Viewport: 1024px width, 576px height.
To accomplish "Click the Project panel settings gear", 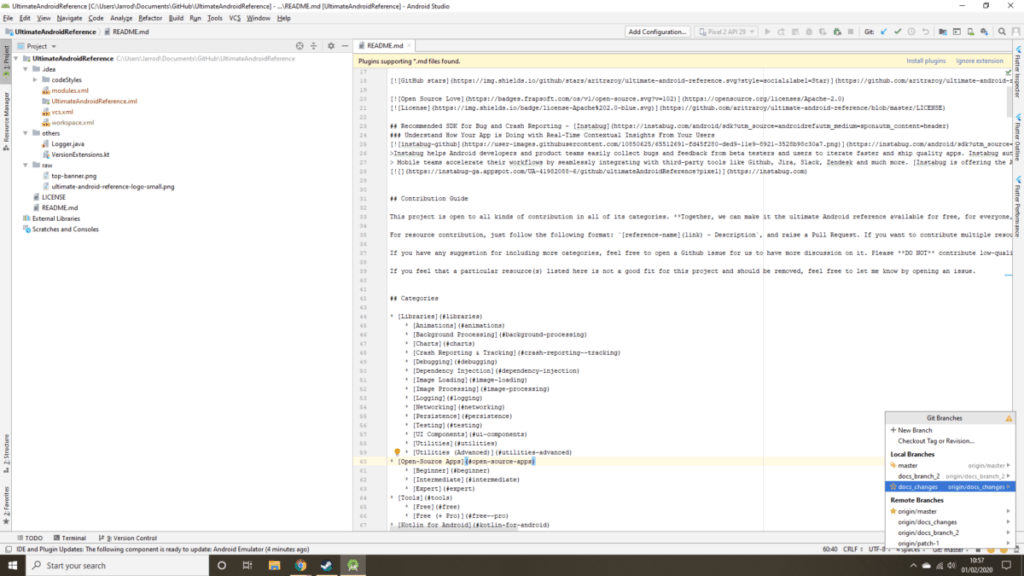I will pos(328,46).
